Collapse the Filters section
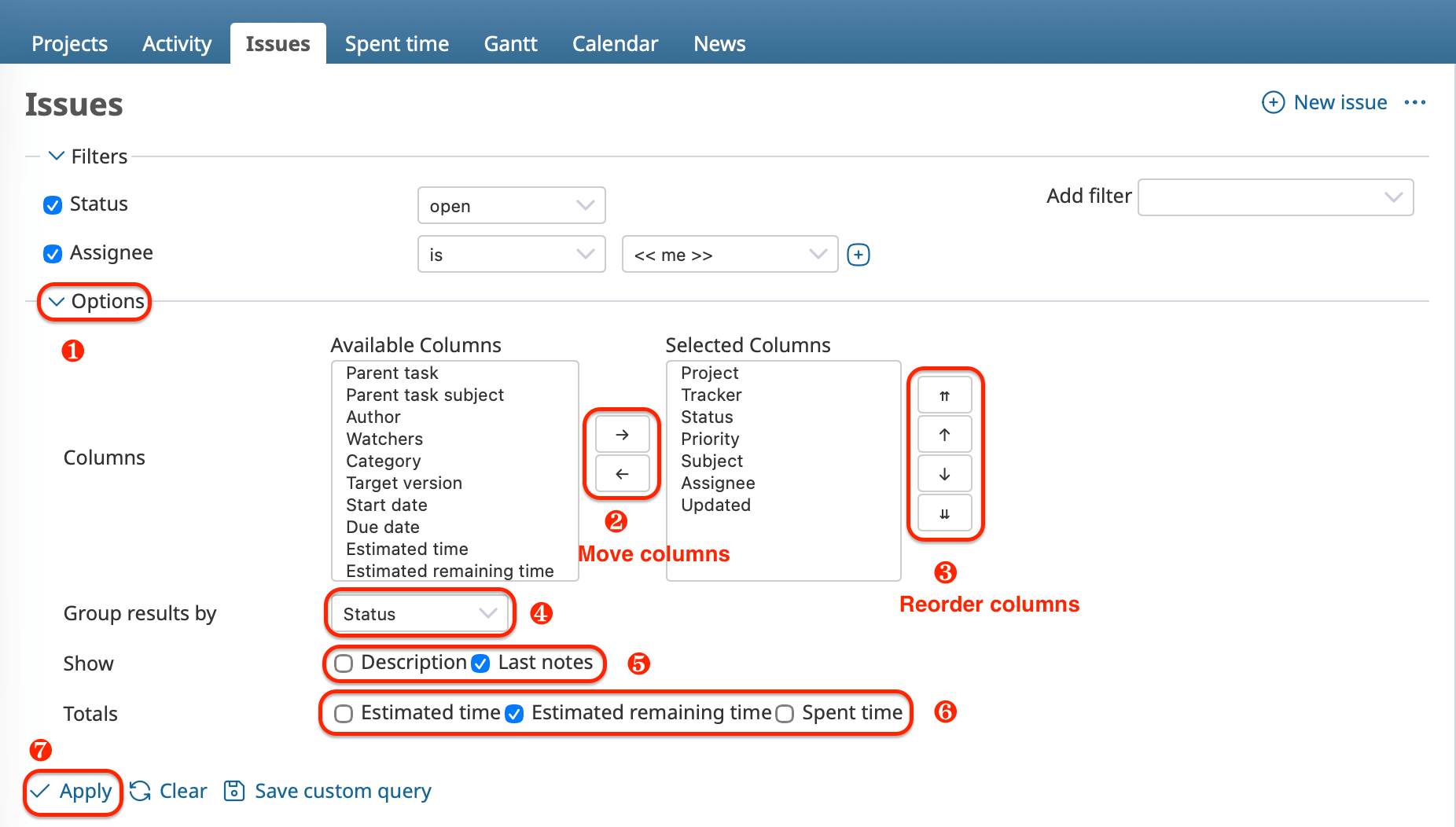 pyautogui.click(x=55, y=156)
